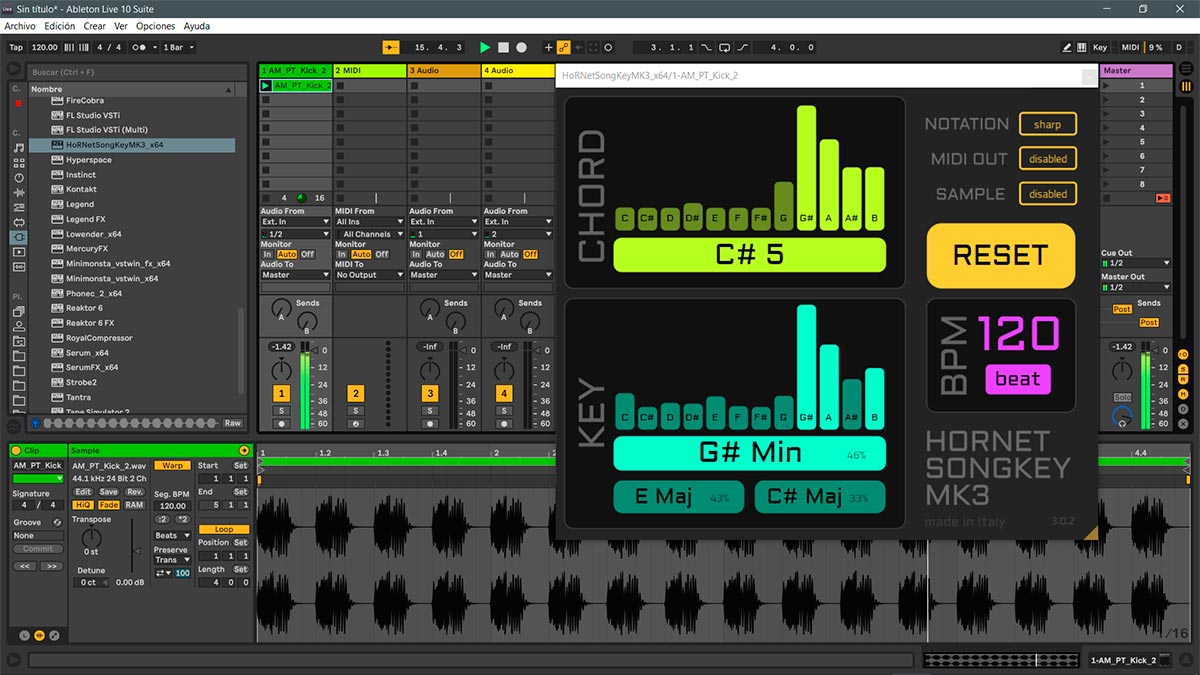
Task: Open the Ver menu
Action: [x=121, y=26]
